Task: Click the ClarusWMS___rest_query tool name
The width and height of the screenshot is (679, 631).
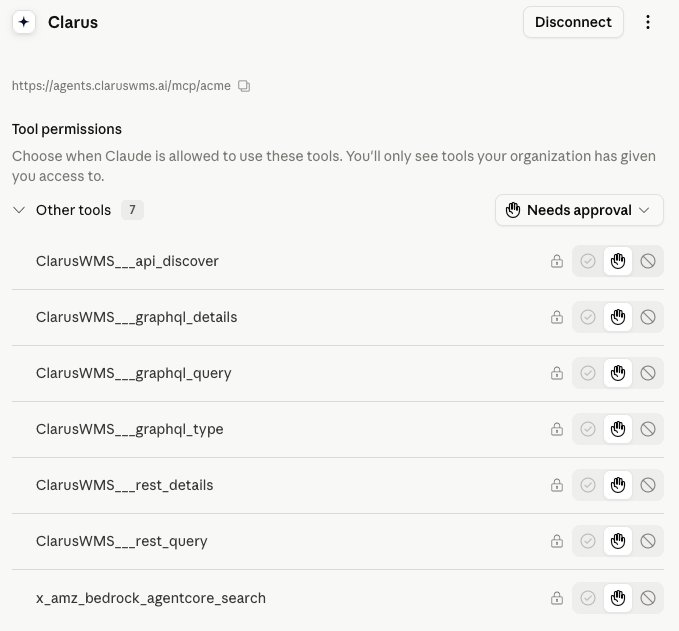Action: [x=122, y=541]
